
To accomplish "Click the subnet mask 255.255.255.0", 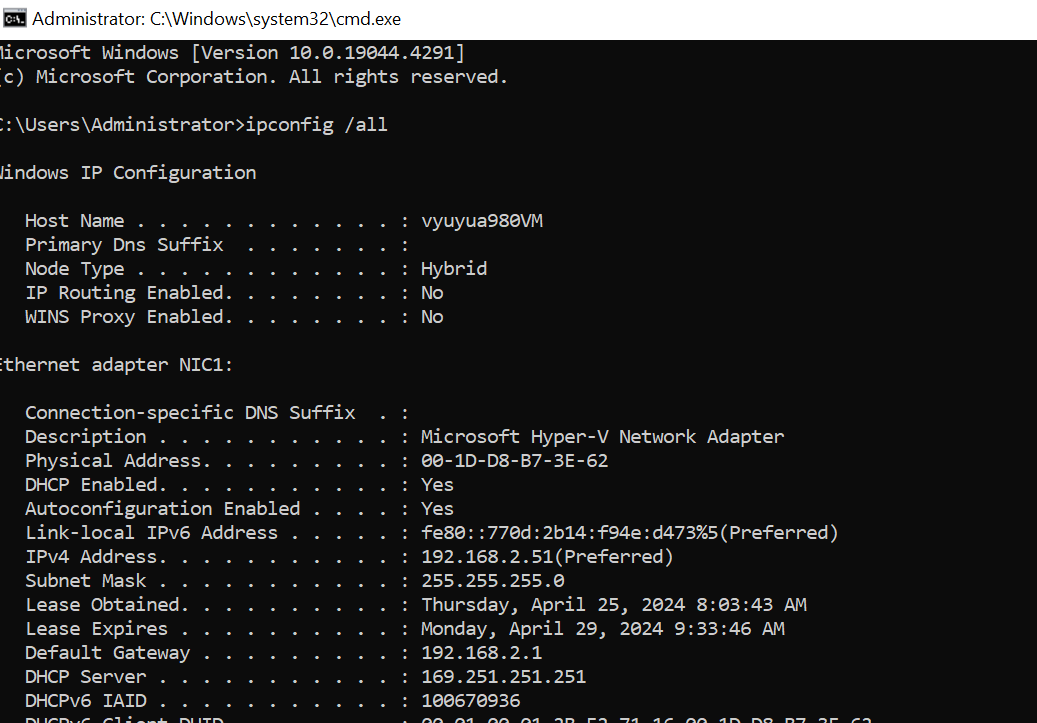I will 493,581.
